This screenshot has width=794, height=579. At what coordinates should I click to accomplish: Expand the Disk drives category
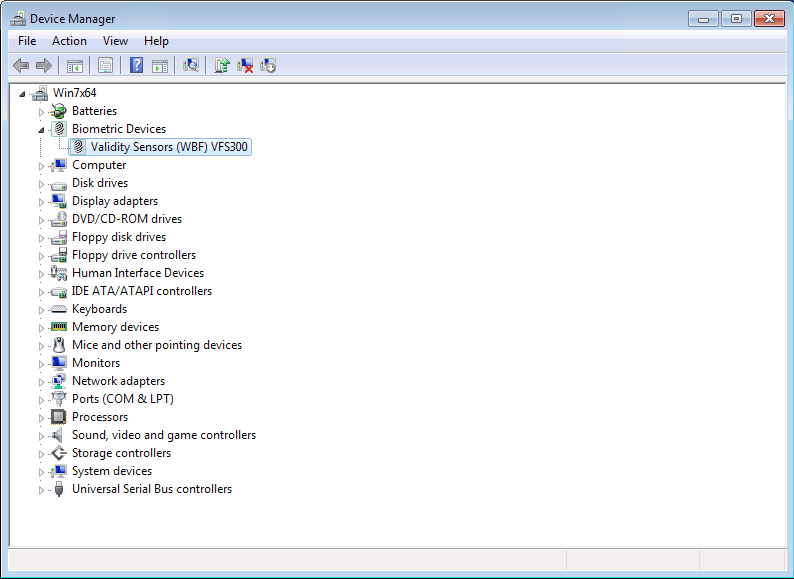point(42,184)
